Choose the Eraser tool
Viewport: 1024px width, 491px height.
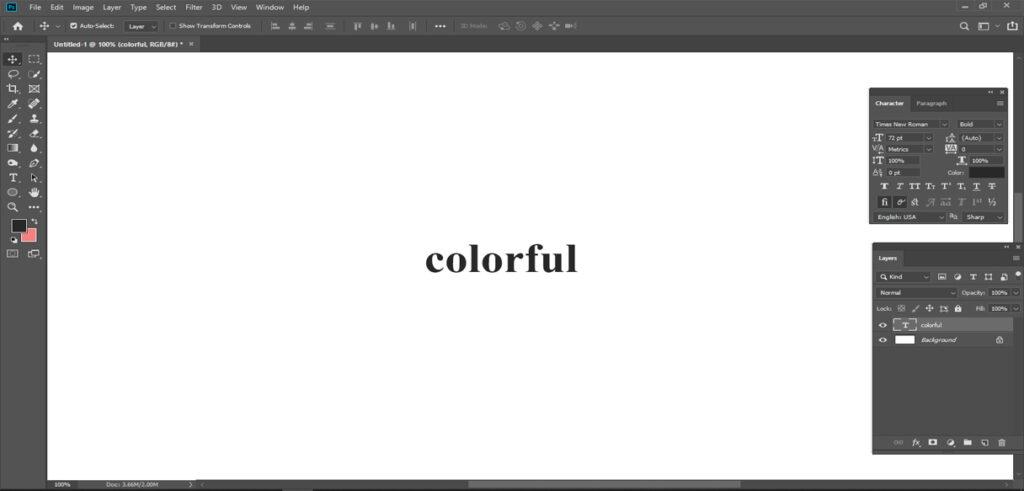coord(34,134)
